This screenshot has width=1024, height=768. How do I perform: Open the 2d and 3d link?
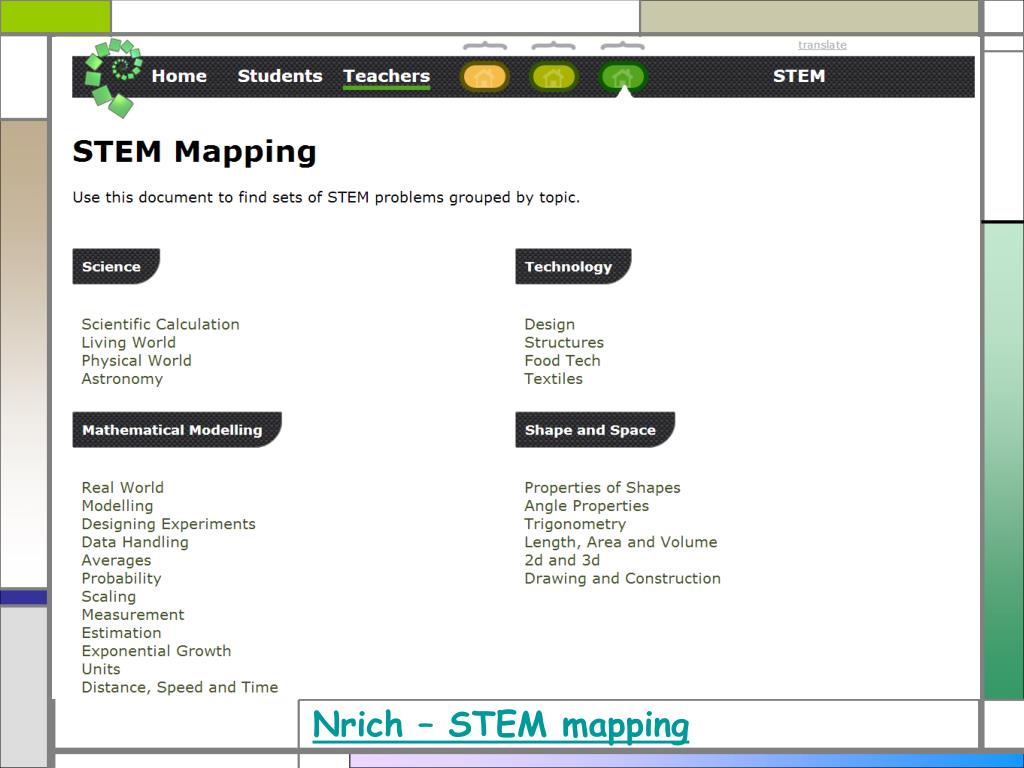tap(562, 560)
